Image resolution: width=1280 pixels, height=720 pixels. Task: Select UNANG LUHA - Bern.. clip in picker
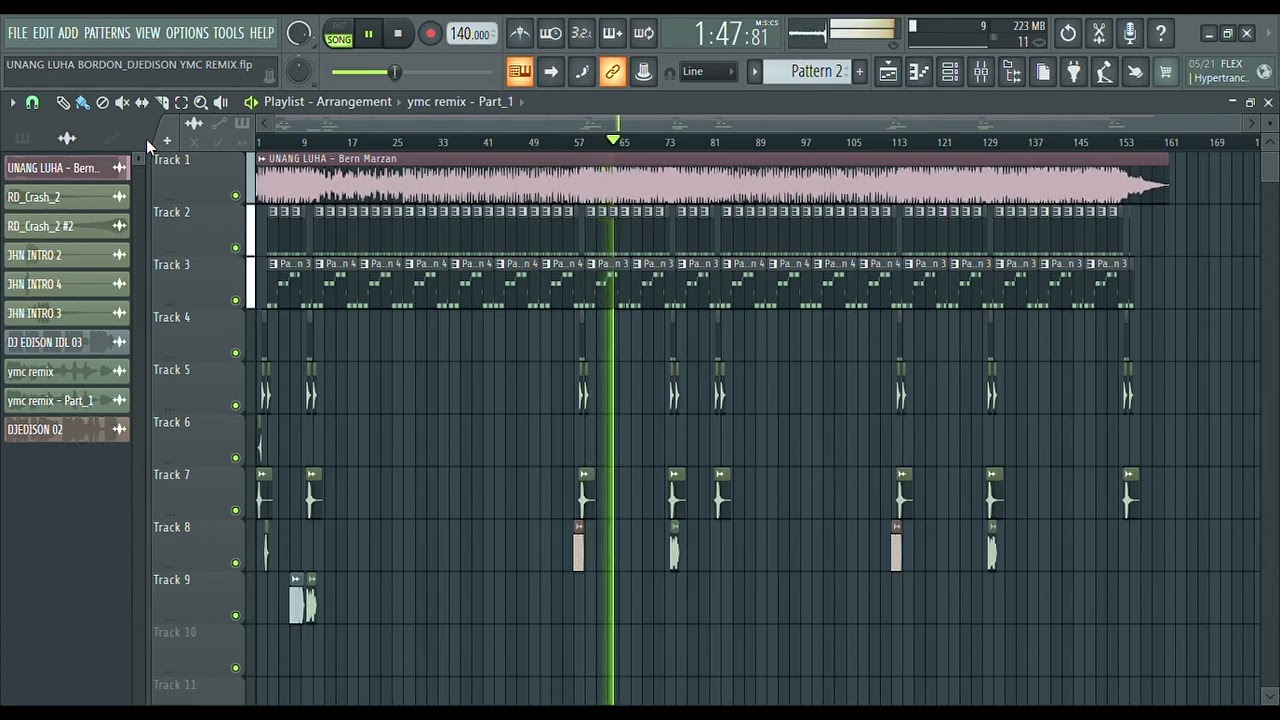[67, 168]
